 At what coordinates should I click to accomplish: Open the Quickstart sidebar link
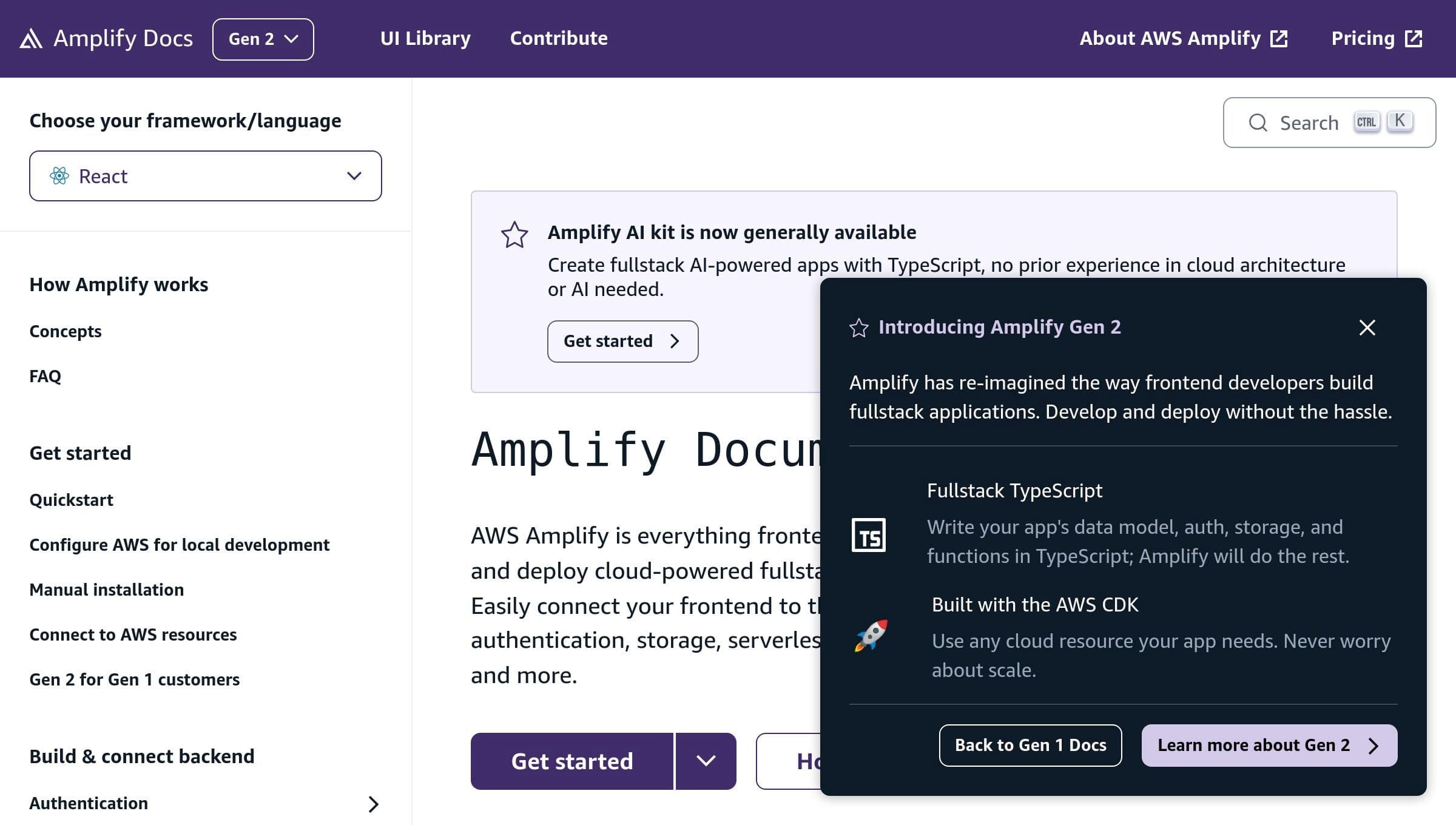[72, 500]
